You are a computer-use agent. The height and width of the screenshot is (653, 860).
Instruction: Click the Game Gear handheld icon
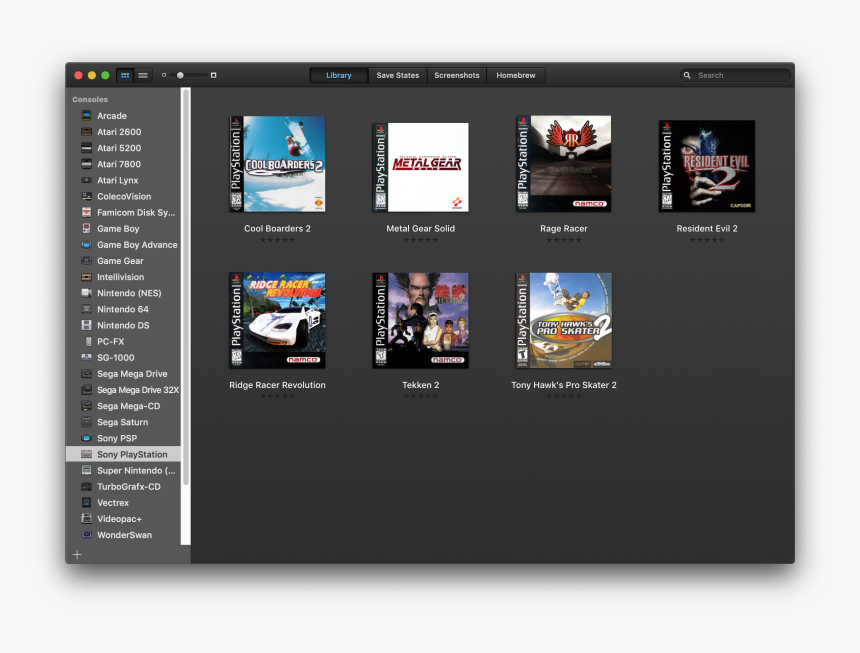pos(86,261)
